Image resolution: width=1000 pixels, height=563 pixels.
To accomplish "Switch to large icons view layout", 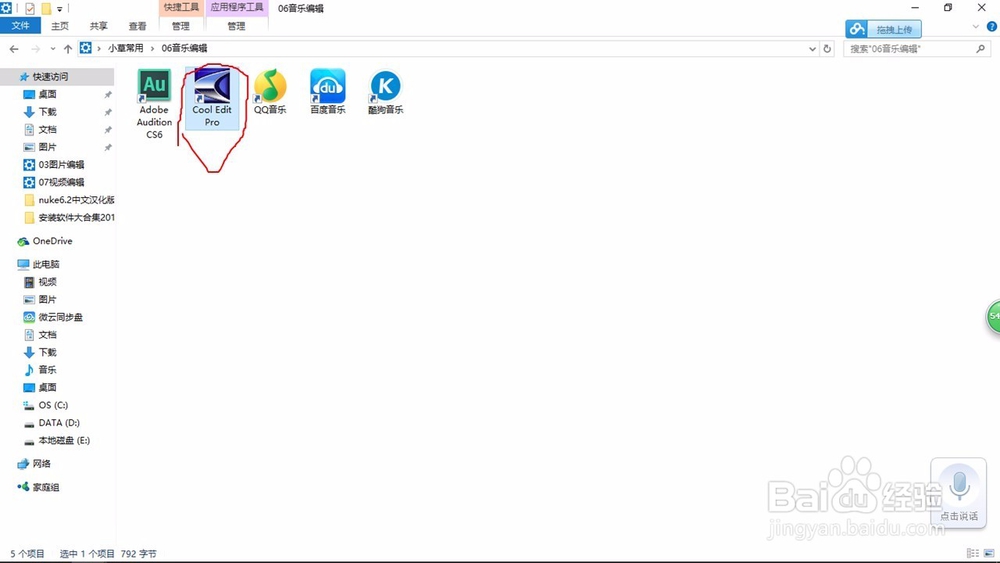I will coord(989,553).
